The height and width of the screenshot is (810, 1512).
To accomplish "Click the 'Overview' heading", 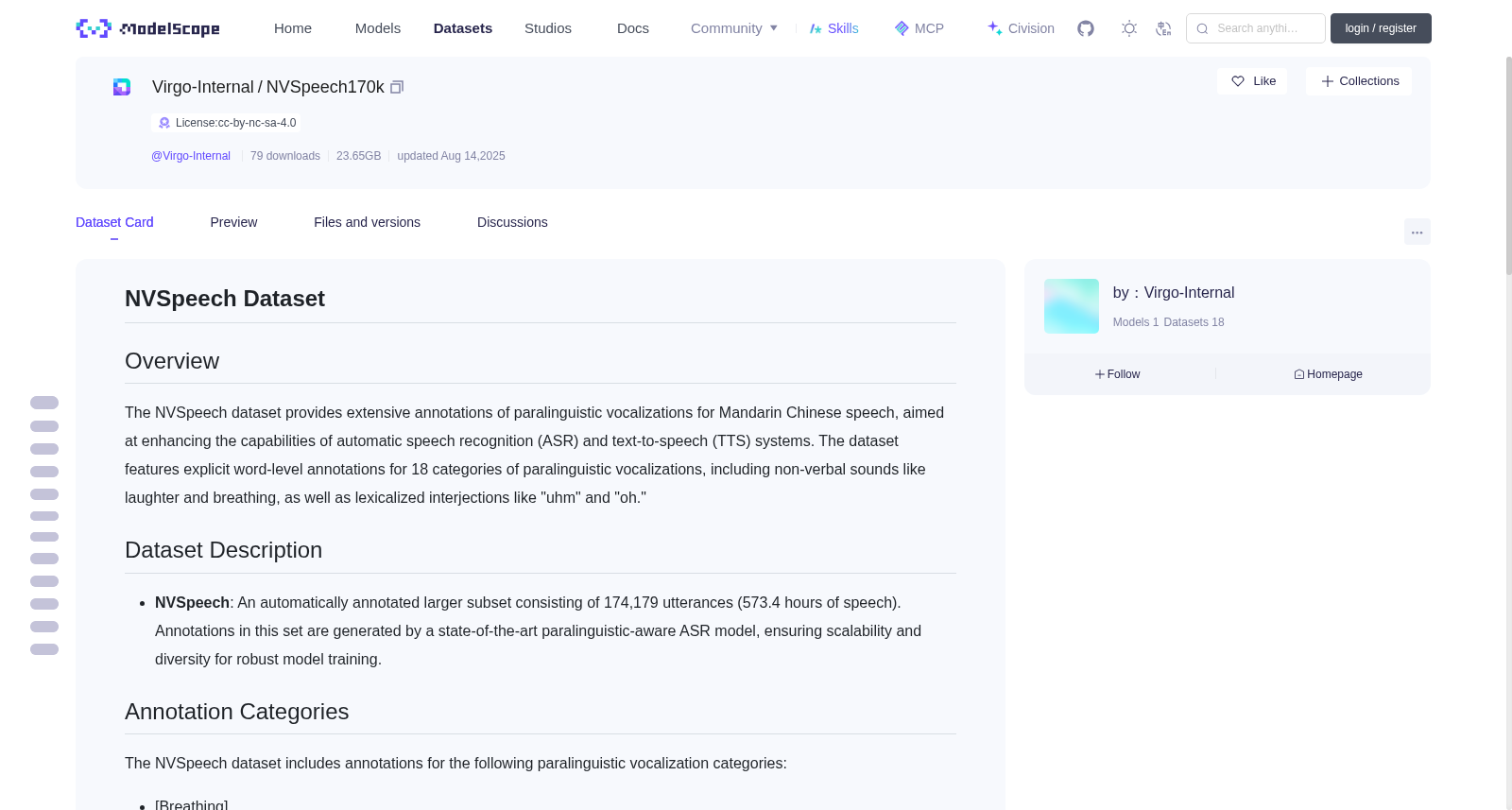I will click(x=172, y=361).
